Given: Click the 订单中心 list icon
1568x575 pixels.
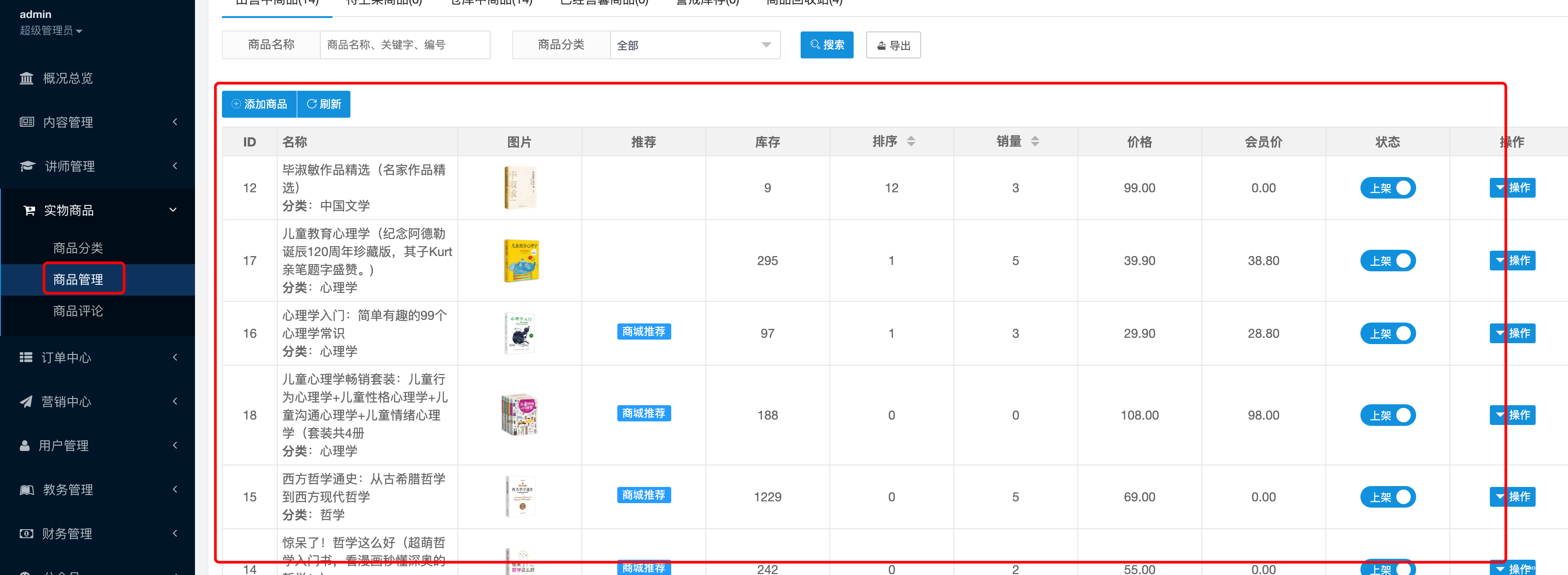Looking at the screenshot, I should [26, 357].
